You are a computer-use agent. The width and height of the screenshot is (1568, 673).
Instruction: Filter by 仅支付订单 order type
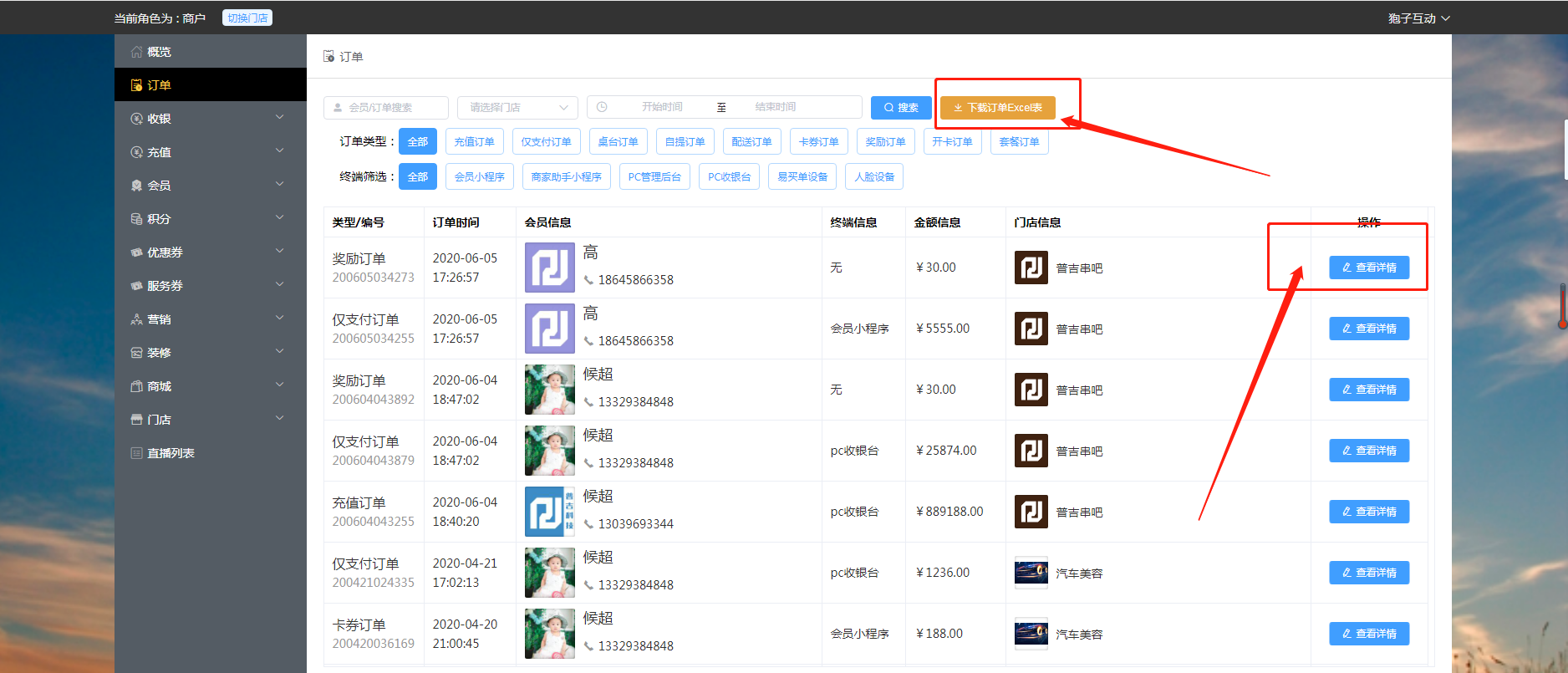point(547,142)
